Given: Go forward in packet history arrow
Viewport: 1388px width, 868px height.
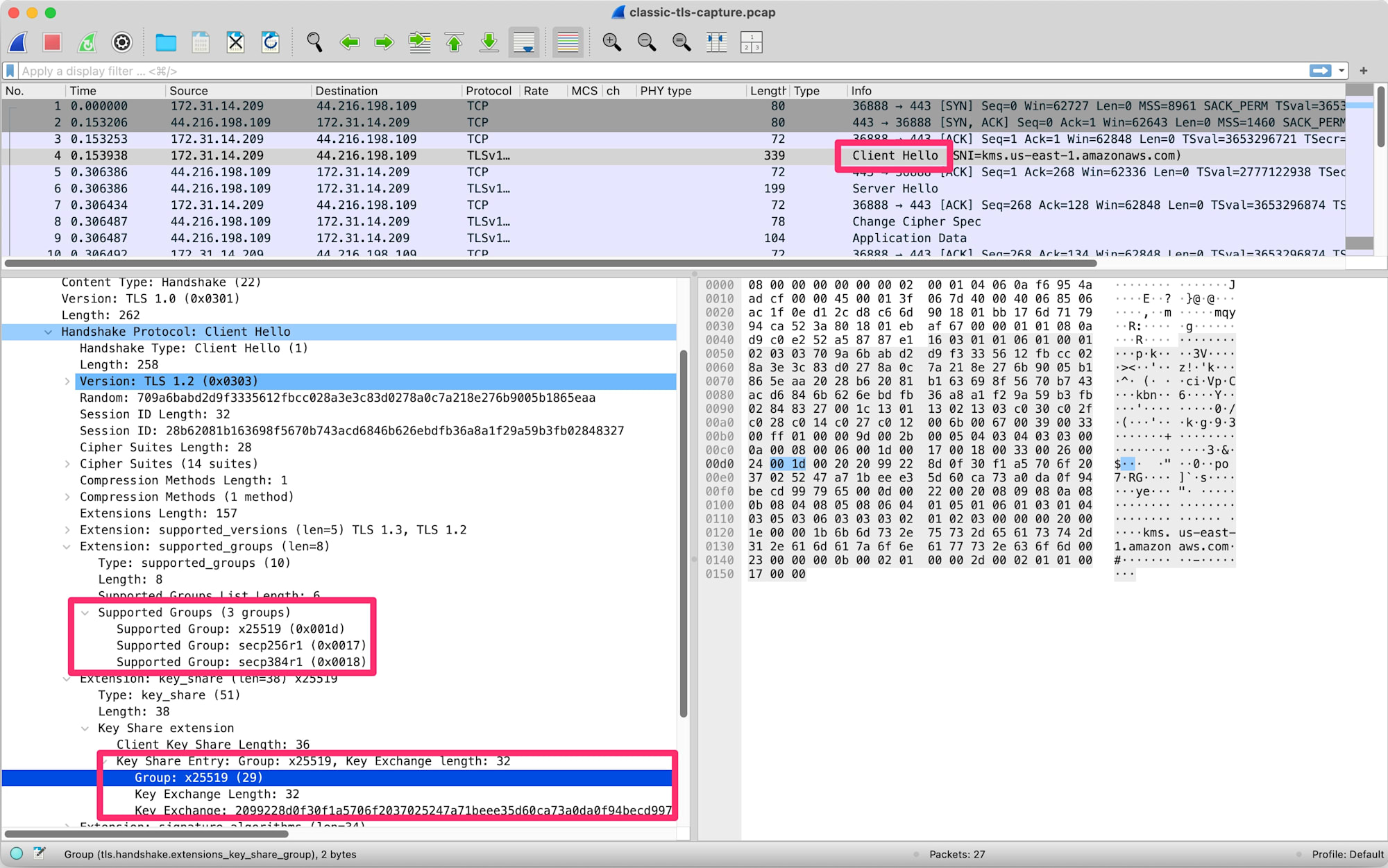Looking at the screenshot, I should 384,42.
